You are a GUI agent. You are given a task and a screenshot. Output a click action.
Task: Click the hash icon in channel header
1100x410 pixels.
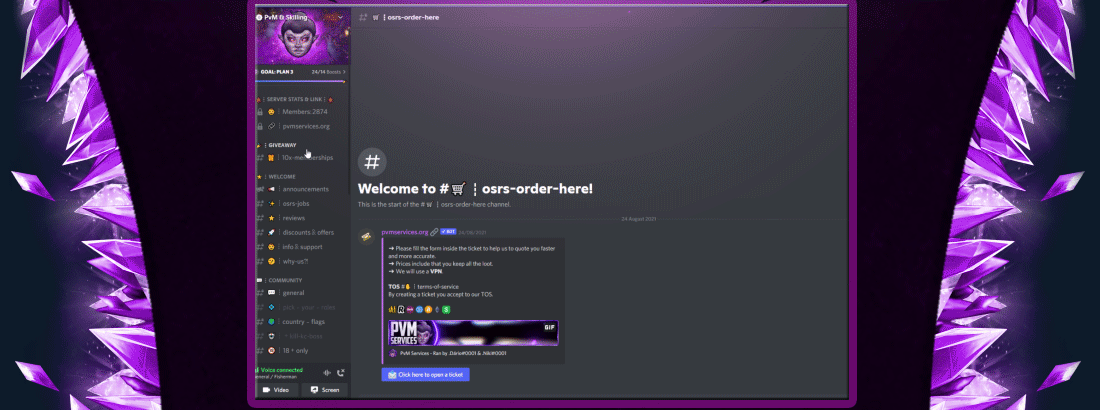click(363, 17)
